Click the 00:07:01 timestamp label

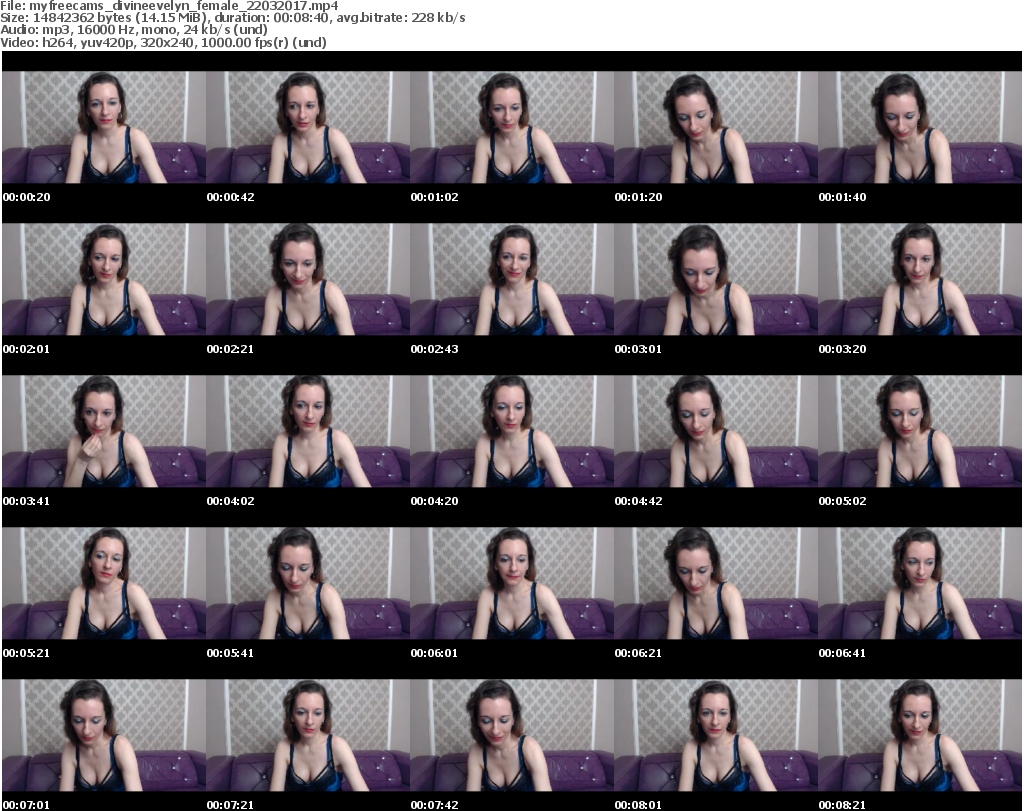coord(26,805)
